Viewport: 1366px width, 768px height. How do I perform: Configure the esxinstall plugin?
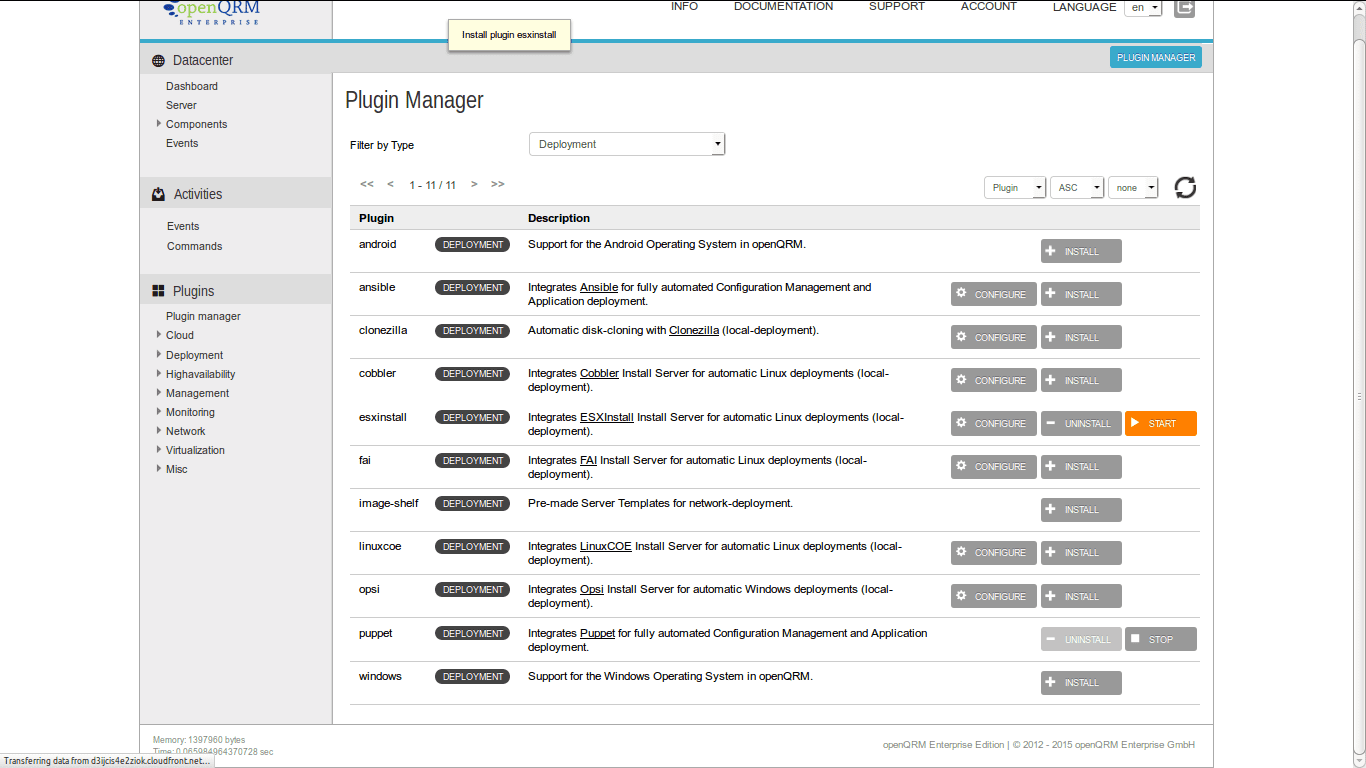[x=993, y=423]
